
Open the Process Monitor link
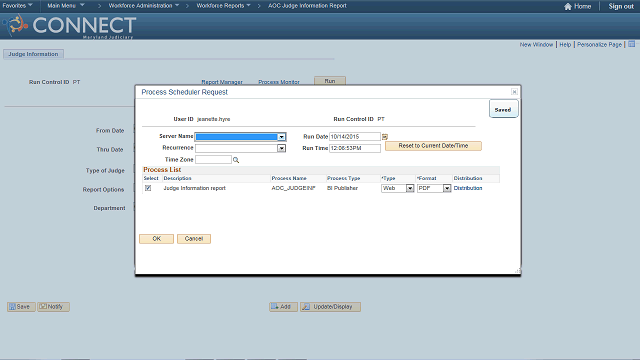[279, 82]
